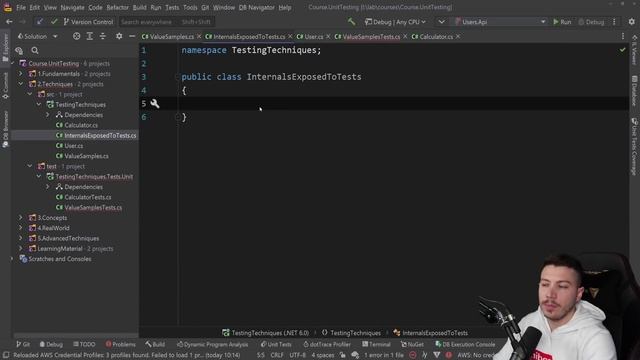Screen dimensions: 640x360
Task: Click the collapse all icon in Solution panel
Action: tap(102, 37)
